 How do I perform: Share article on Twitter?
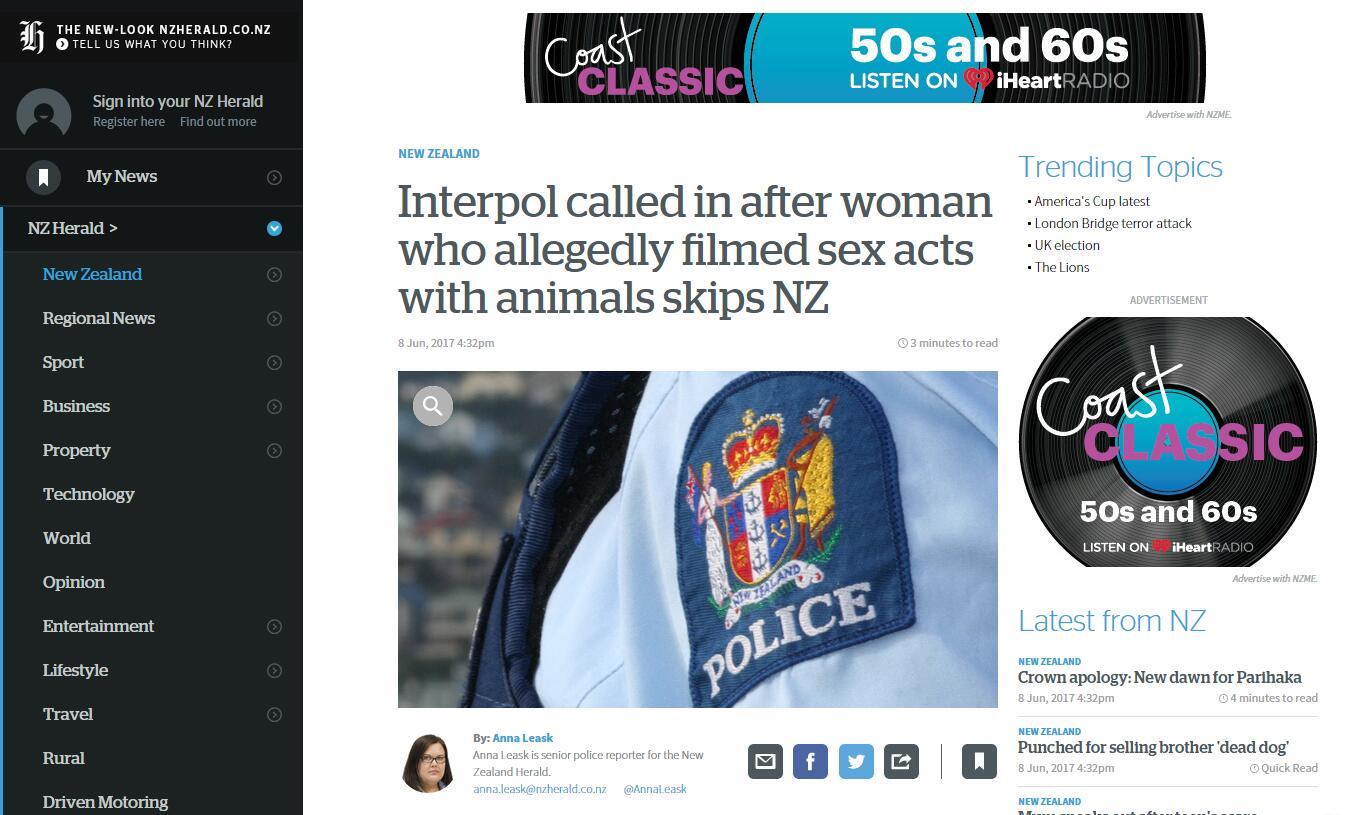(x=856, y=761)
